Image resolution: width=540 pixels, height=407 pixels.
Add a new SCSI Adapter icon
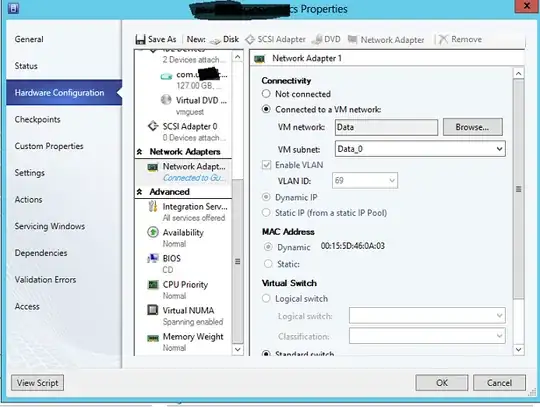click(x=250, y=40)
